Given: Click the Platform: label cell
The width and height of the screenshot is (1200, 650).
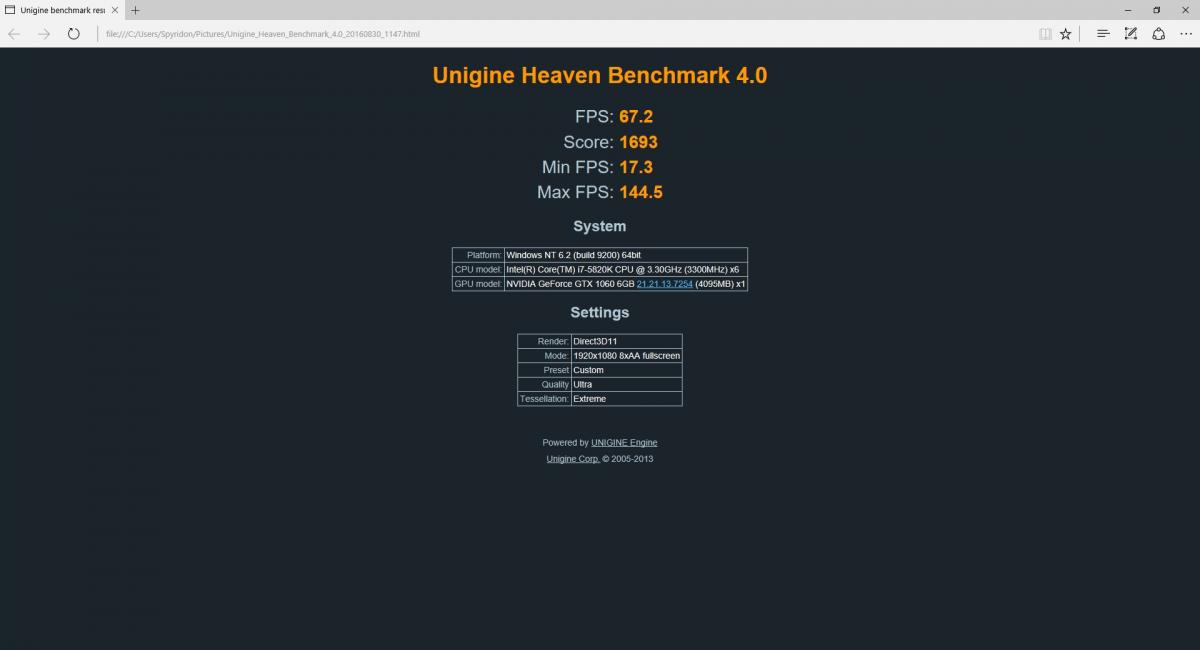Looking at the screenshot, I should click(478, 255).
